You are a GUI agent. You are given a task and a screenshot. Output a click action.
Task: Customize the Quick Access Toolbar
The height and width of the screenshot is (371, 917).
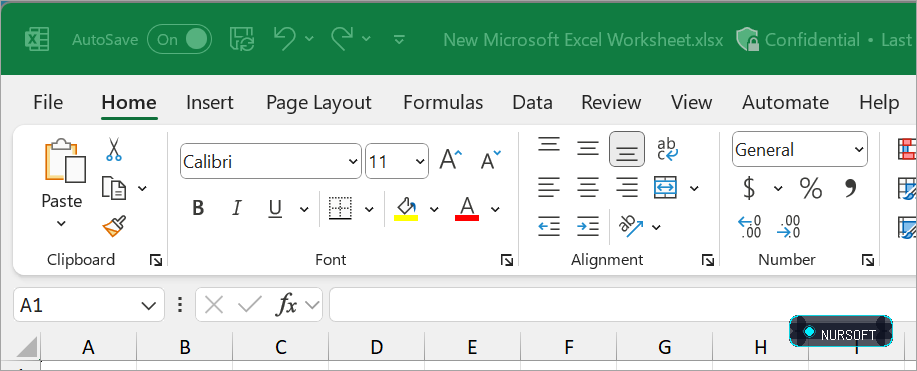tap(399, 39)
